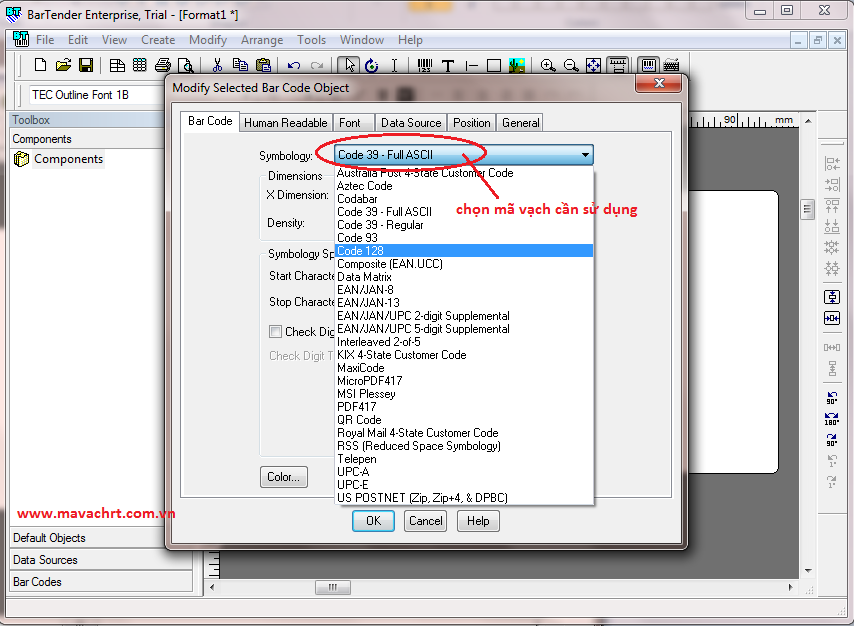854x626 pixels.
Task: Choose Data Matrix from the list
Action: pyautogui.click(x=464, y=277)
